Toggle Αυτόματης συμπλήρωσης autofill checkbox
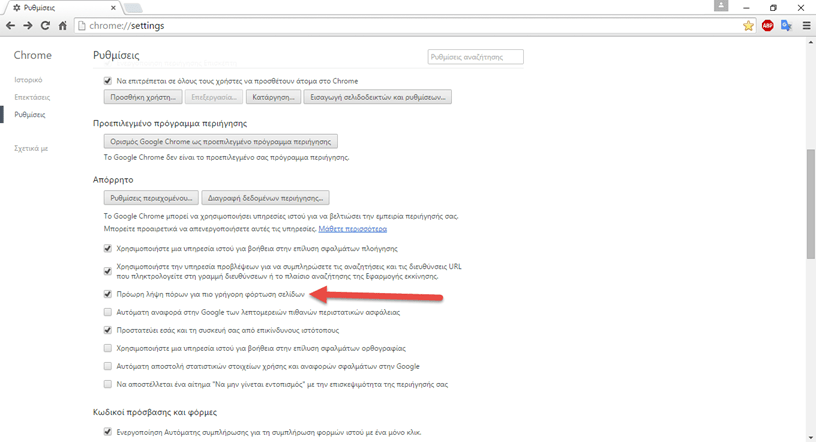816x442 pixels. [108, 432]
